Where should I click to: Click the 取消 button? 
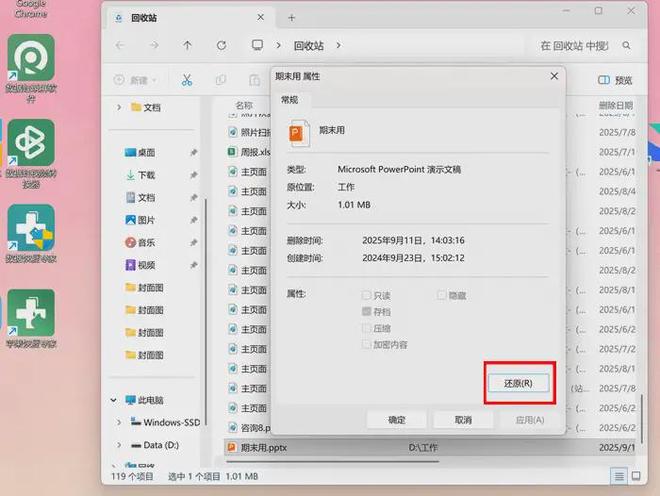(463, 420)
